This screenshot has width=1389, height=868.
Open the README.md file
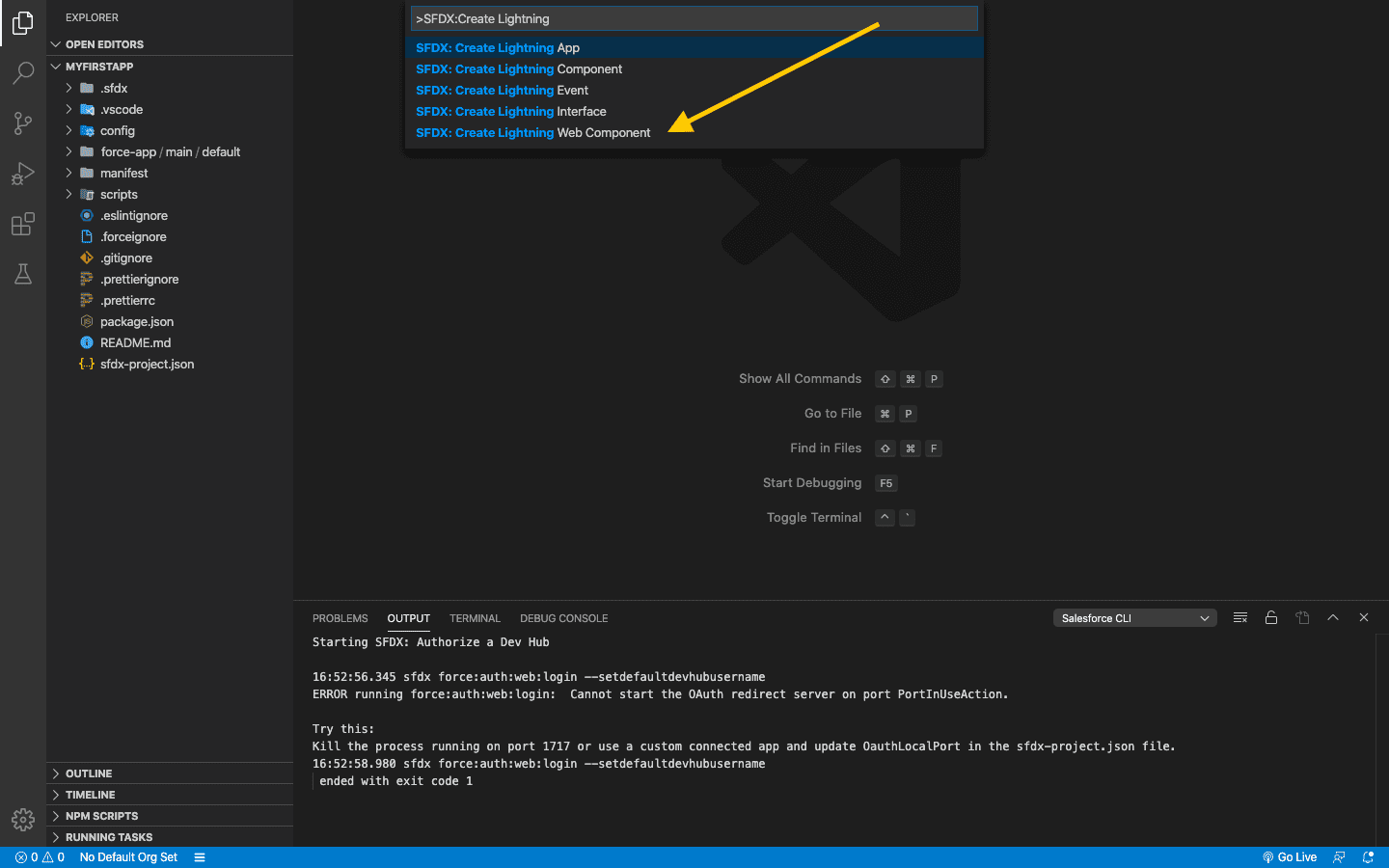point(170,342)
